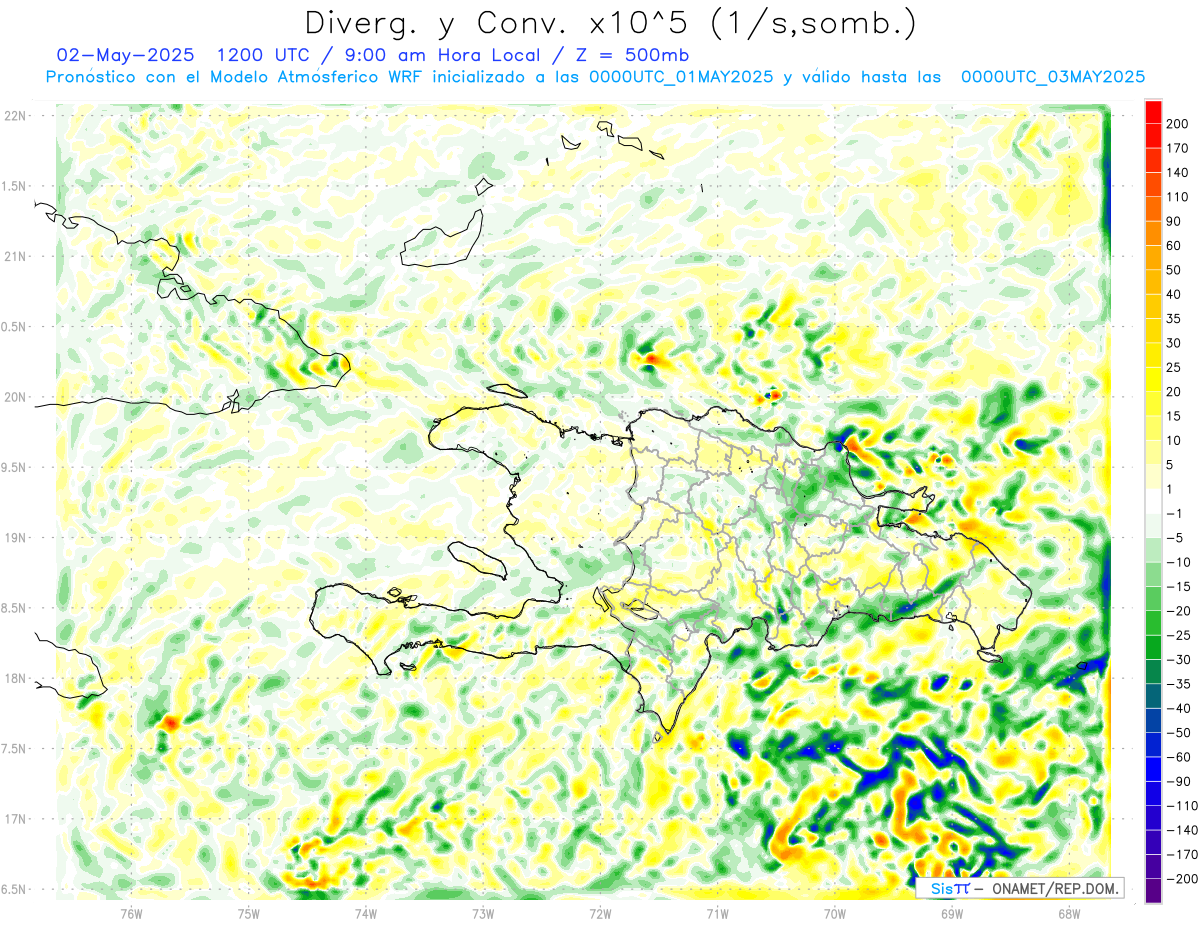This screenshot has height=927, width=1200.
Task: Click the '6.5N' latitude tick label
Action: coord(14,889)
